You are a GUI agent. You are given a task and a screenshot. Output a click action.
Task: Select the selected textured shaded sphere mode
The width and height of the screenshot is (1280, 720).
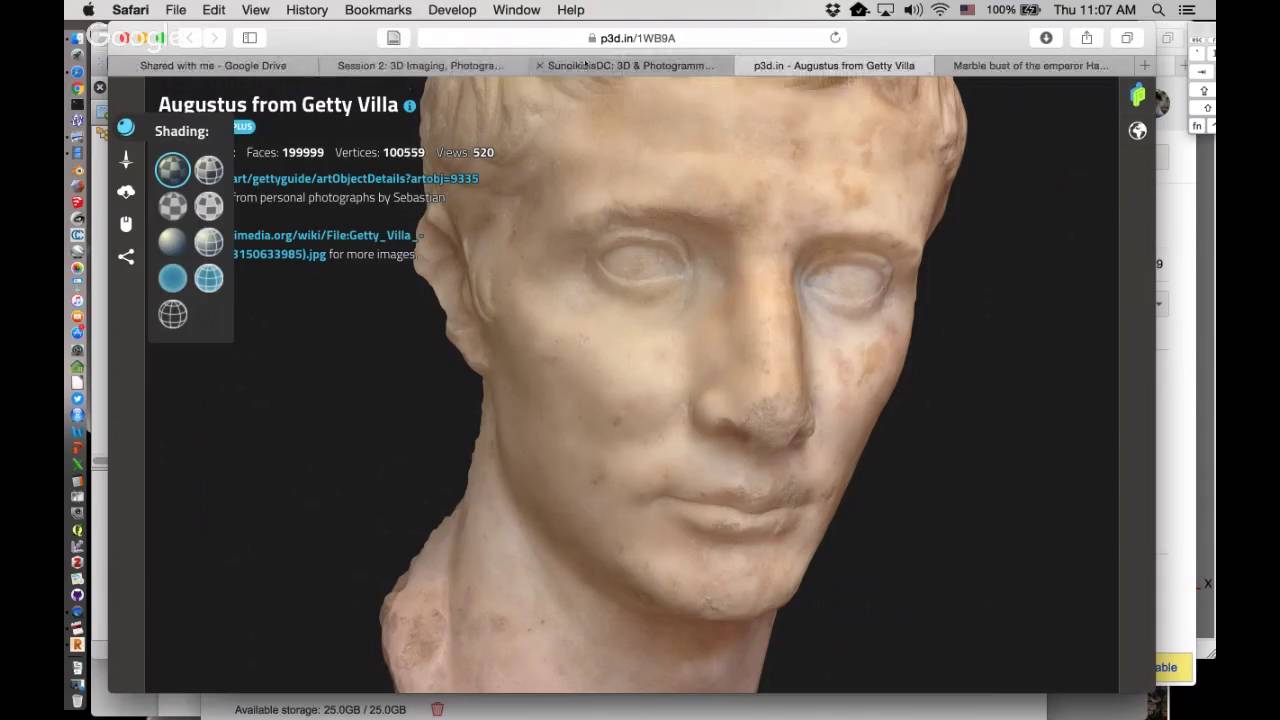pos(173,170)
